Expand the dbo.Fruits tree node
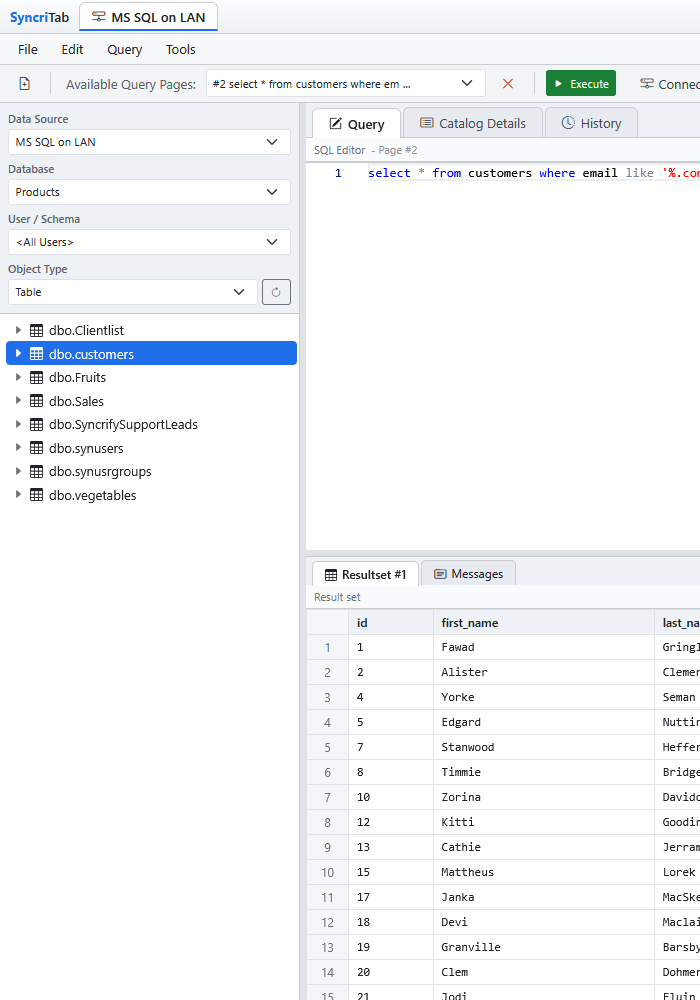The height and width of the screenshot is (1000, 700). (x=18, y=377)
